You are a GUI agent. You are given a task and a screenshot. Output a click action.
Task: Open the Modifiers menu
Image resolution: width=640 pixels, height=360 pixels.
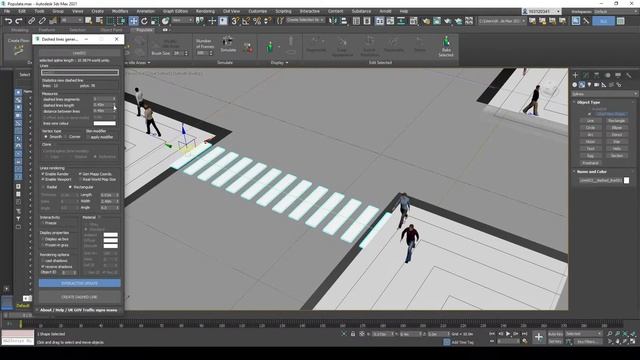coord(120,11)
